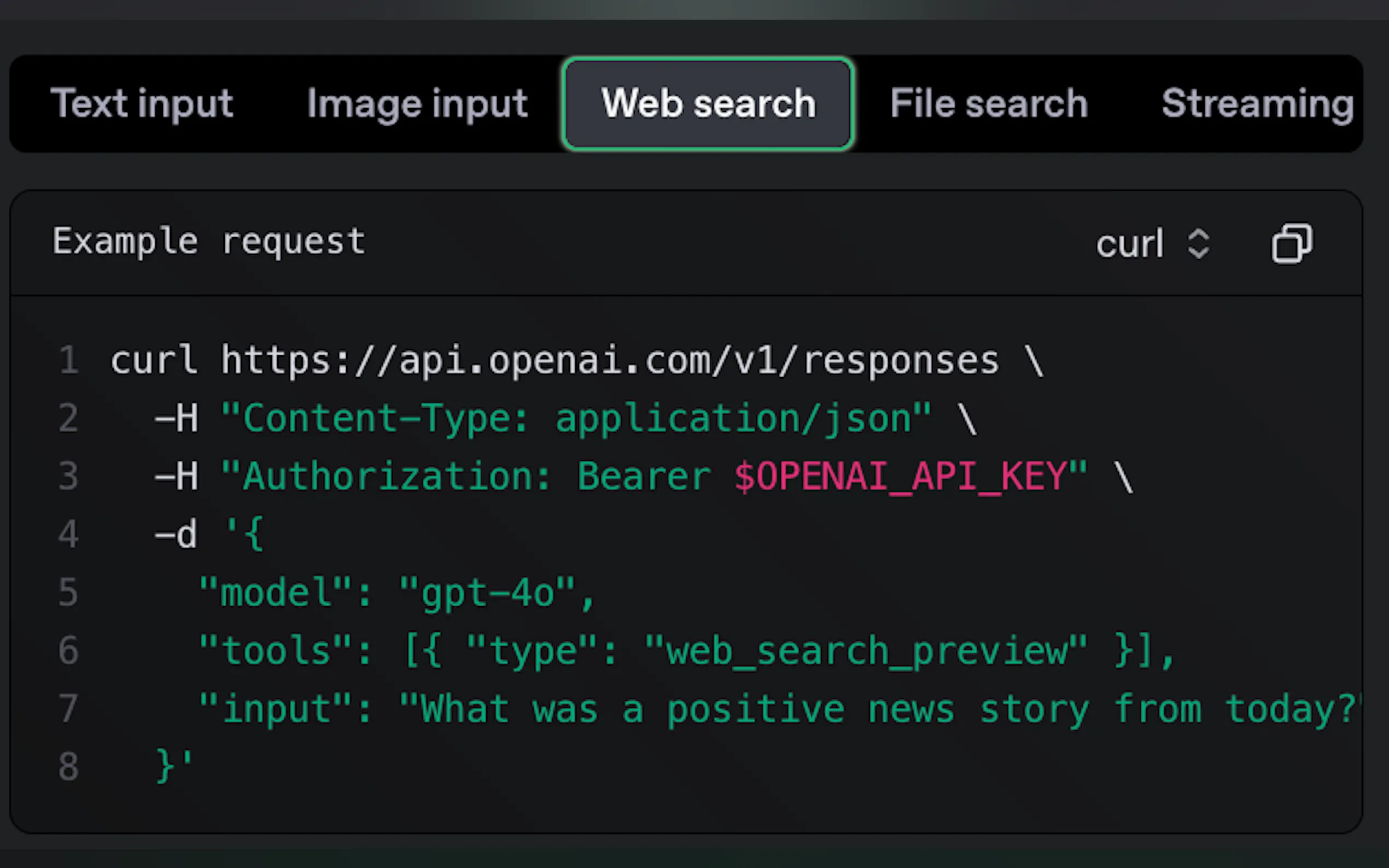Click the closing brace on line 8
Viewport: 1389px width, 868px height.
(x=165, y=766)
